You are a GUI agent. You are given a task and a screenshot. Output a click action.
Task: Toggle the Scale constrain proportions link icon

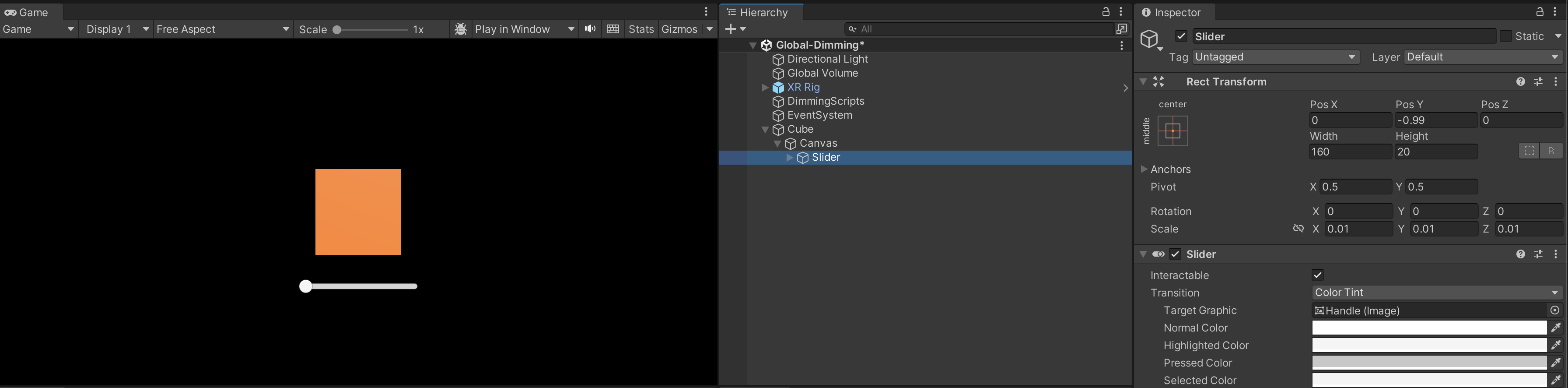click(1298, 229)
